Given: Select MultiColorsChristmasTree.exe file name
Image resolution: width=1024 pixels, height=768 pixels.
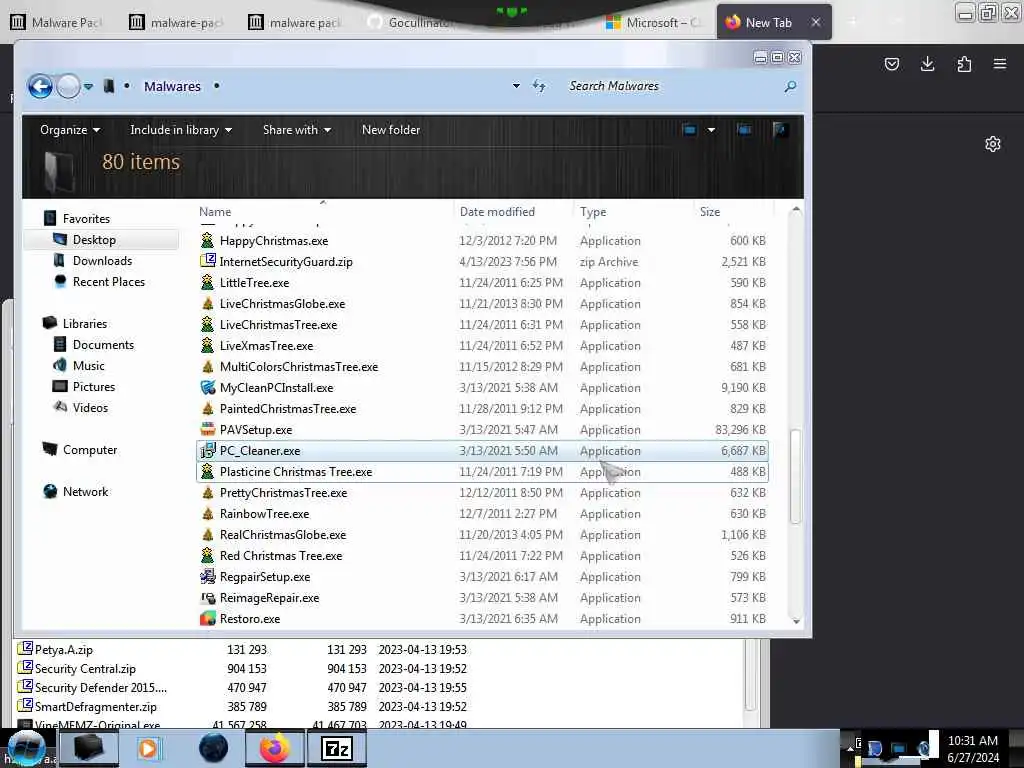Looking at the screenshot, I should (x=298, y=366).
